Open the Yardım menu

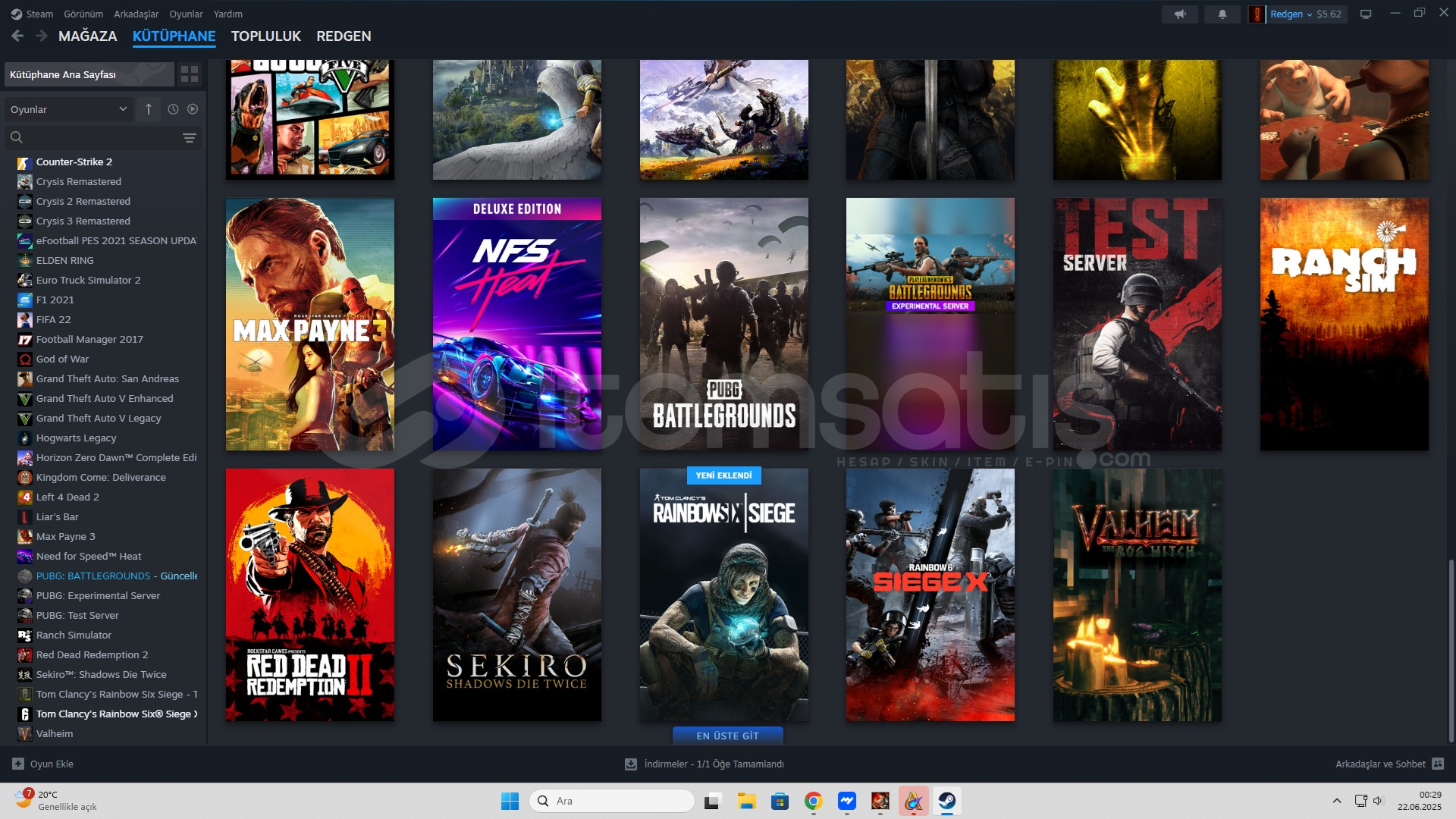tap(228, 14)
